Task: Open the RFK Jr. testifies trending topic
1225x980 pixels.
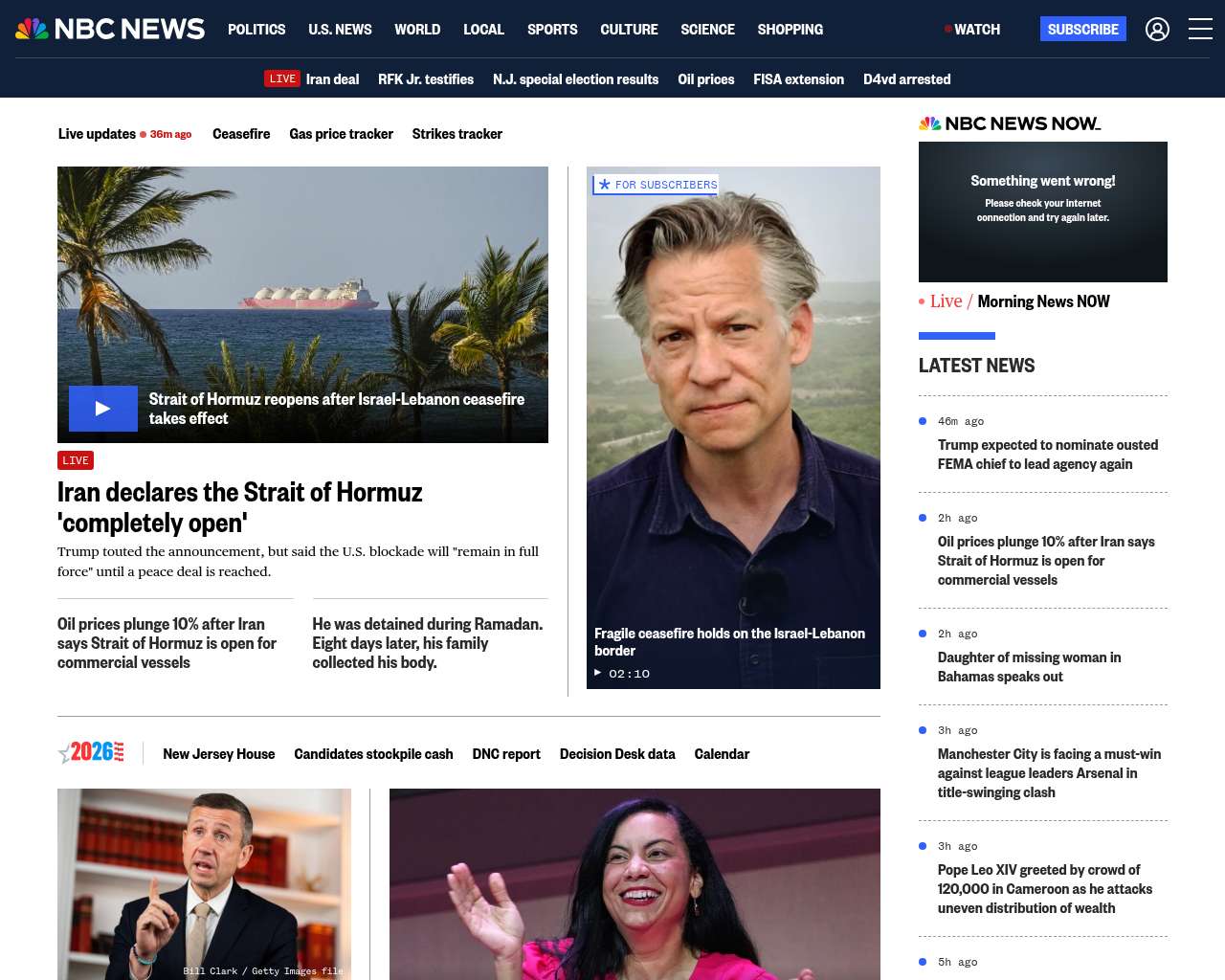Action: coord(426,79)
